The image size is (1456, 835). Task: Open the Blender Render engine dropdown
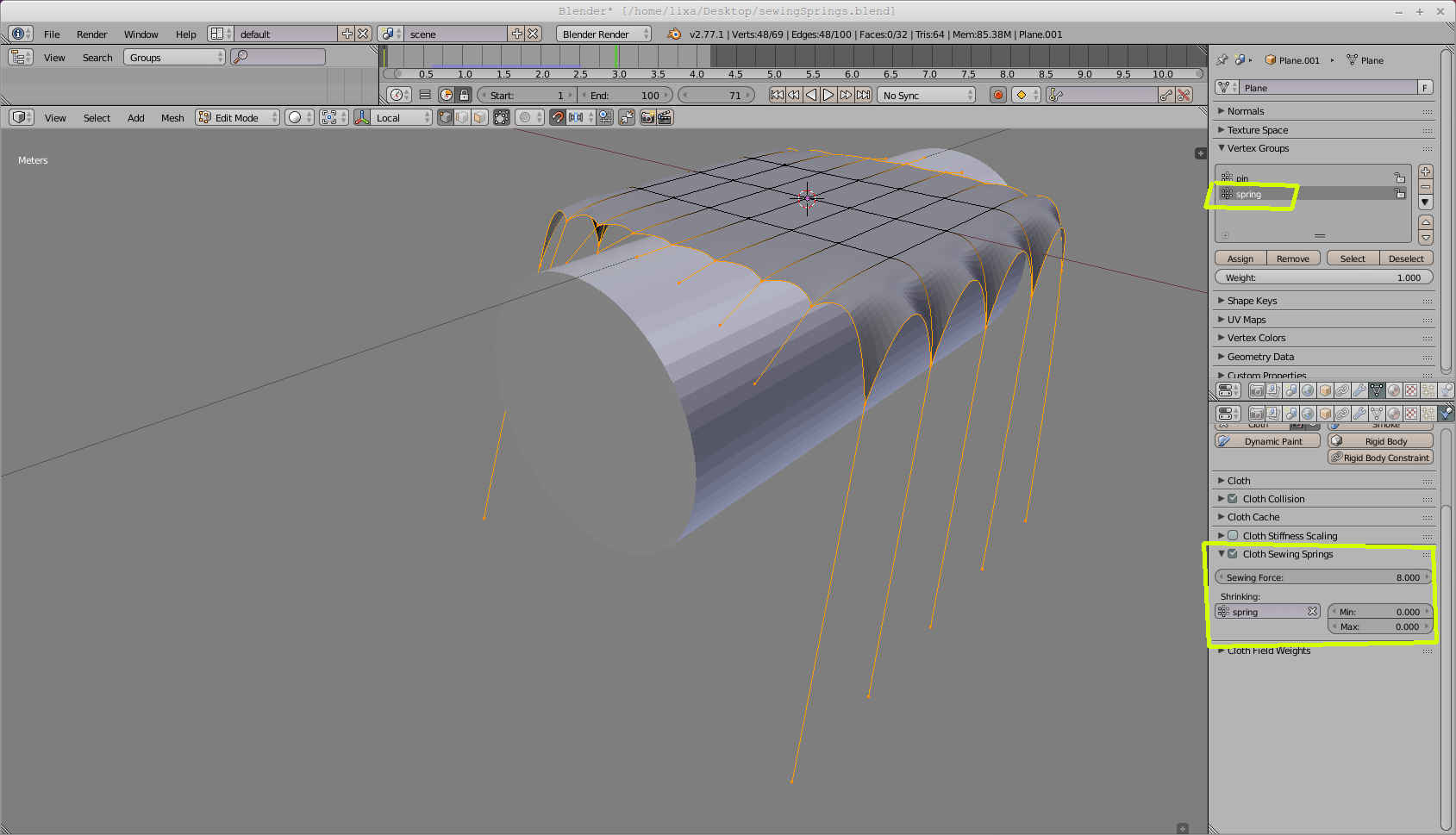click(x=603, y=34)
